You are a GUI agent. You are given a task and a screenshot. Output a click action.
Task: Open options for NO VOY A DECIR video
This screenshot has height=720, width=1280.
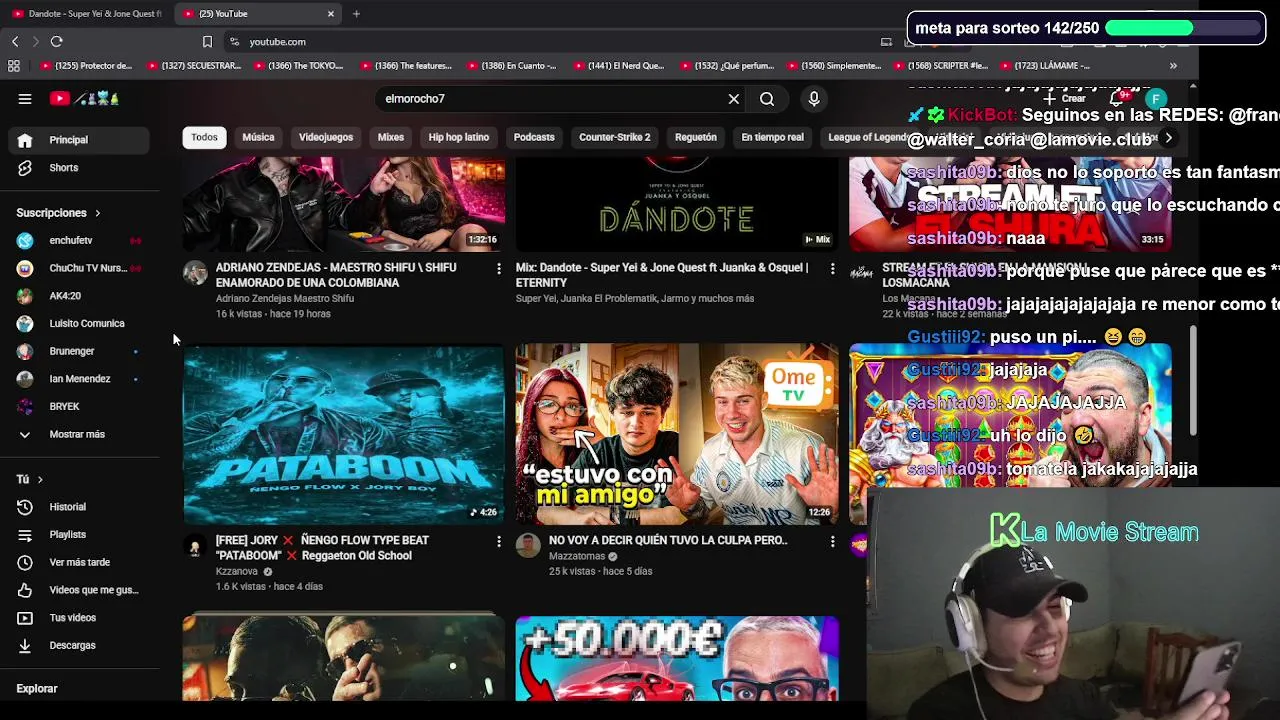click(x=832, y=541)
